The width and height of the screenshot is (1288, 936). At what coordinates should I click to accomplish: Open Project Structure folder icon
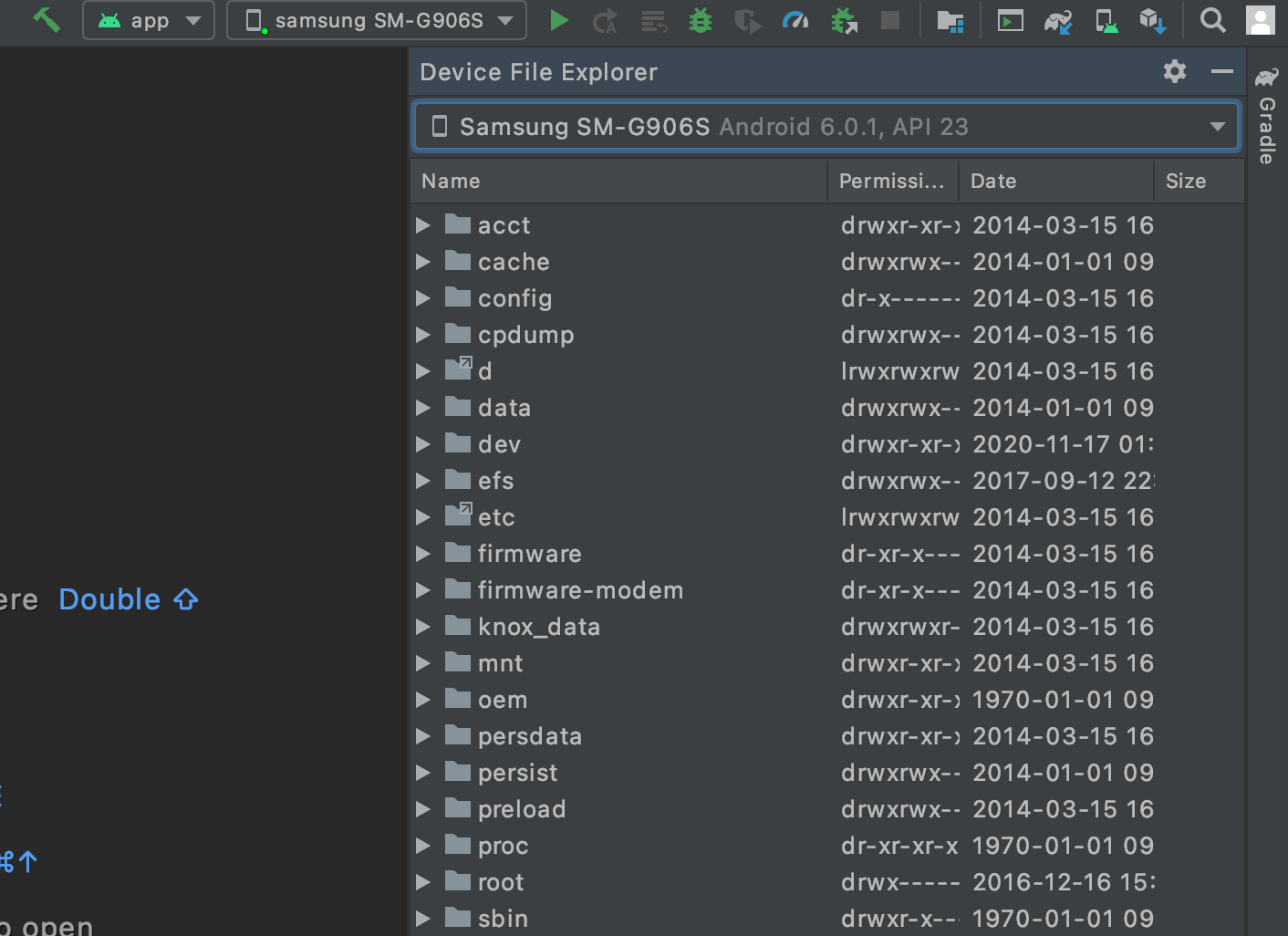pos(950,20)
